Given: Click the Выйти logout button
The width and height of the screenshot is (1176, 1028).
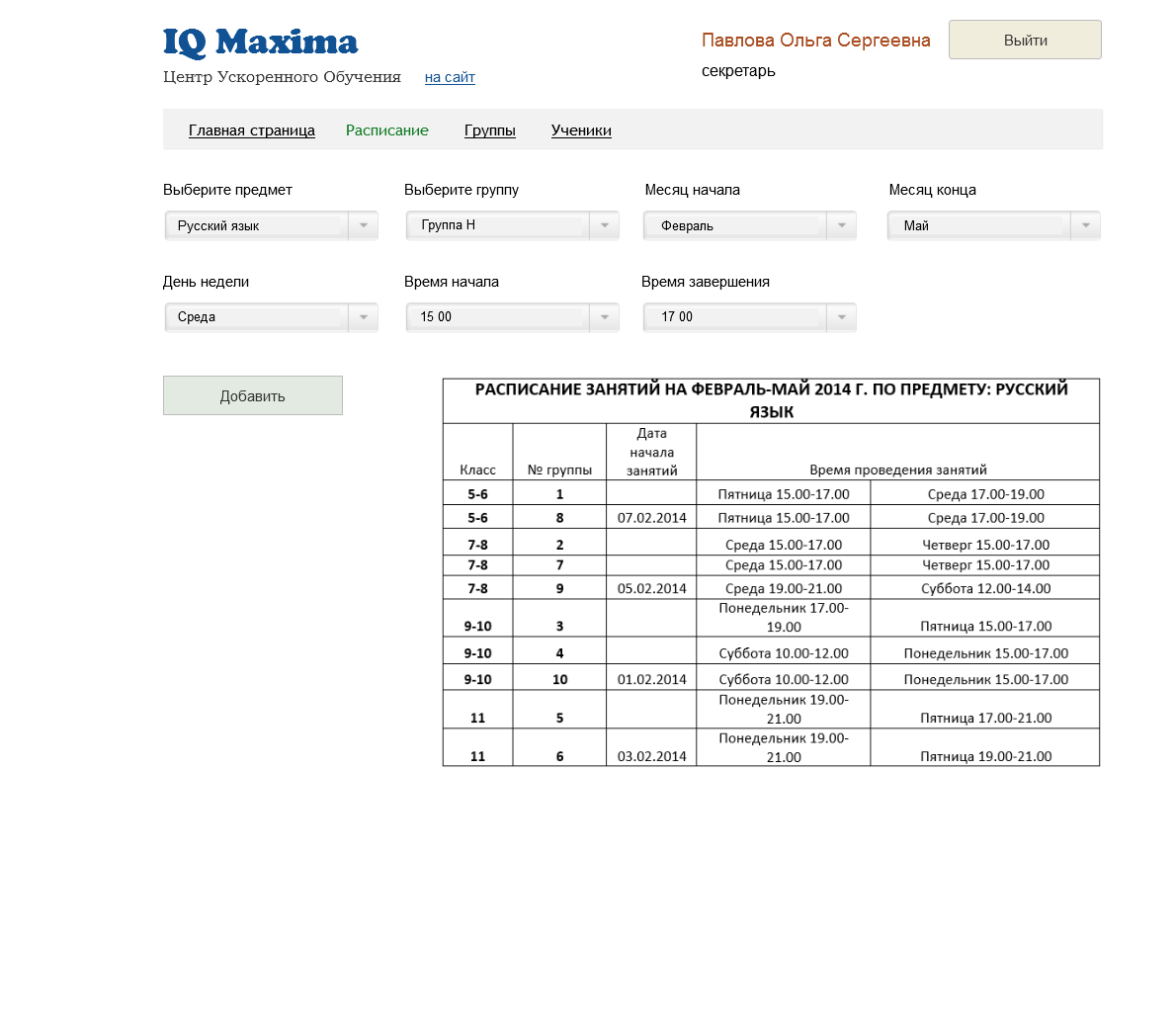Looking at the screenshot, I should (1025, 40).
